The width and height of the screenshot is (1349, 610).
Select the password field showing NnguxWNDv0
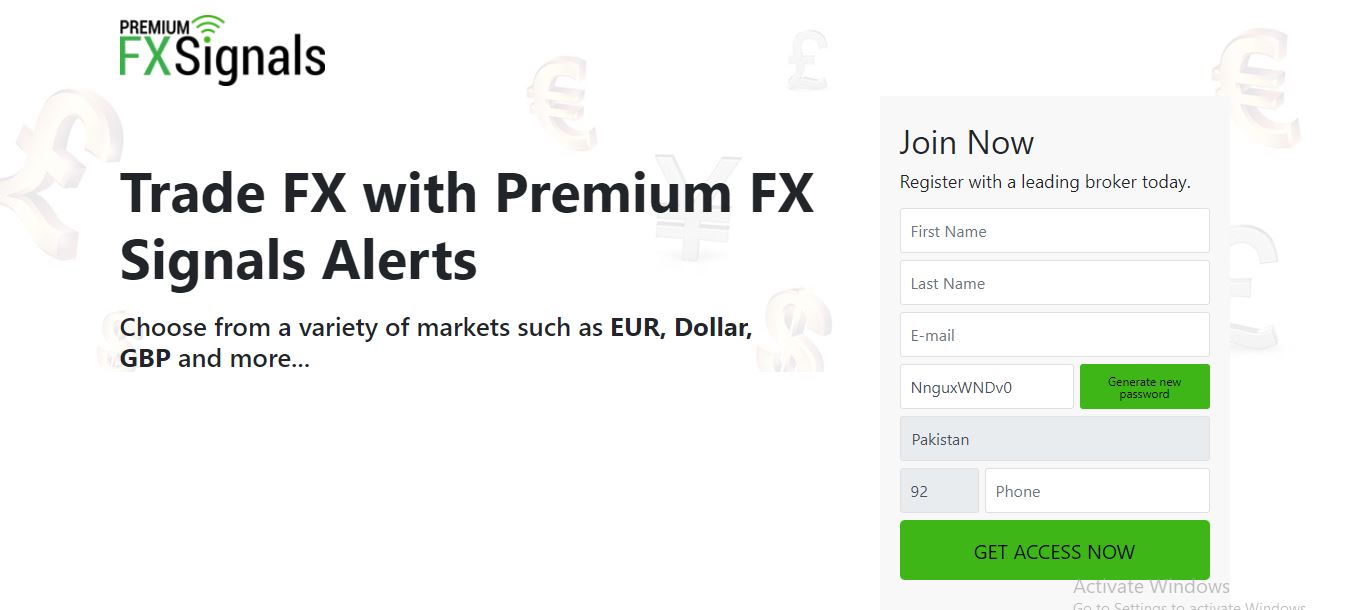tap(986, 387)
